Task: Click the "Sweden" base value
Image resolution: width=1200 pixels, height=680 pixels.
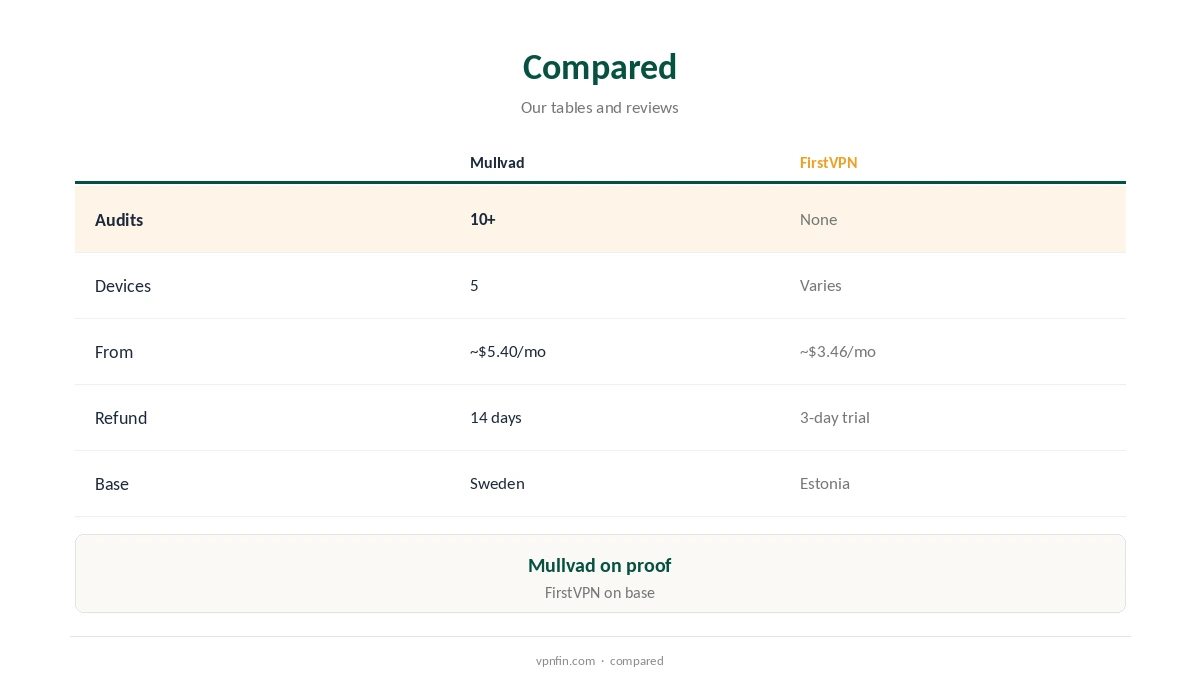Action: pyautogui.click(x=497, y=483)
